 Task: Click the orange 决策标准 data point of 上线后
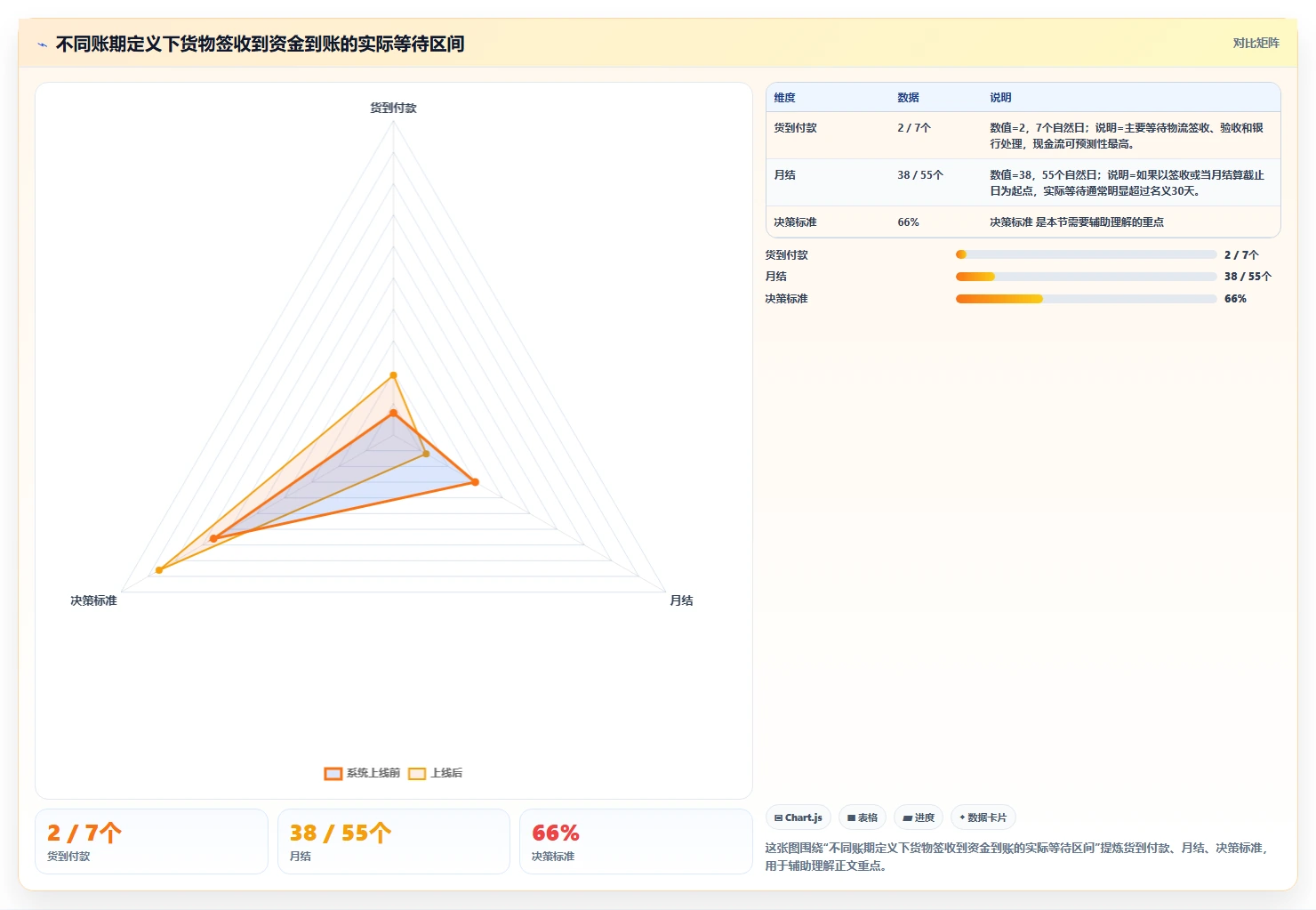tap(159, 570)
